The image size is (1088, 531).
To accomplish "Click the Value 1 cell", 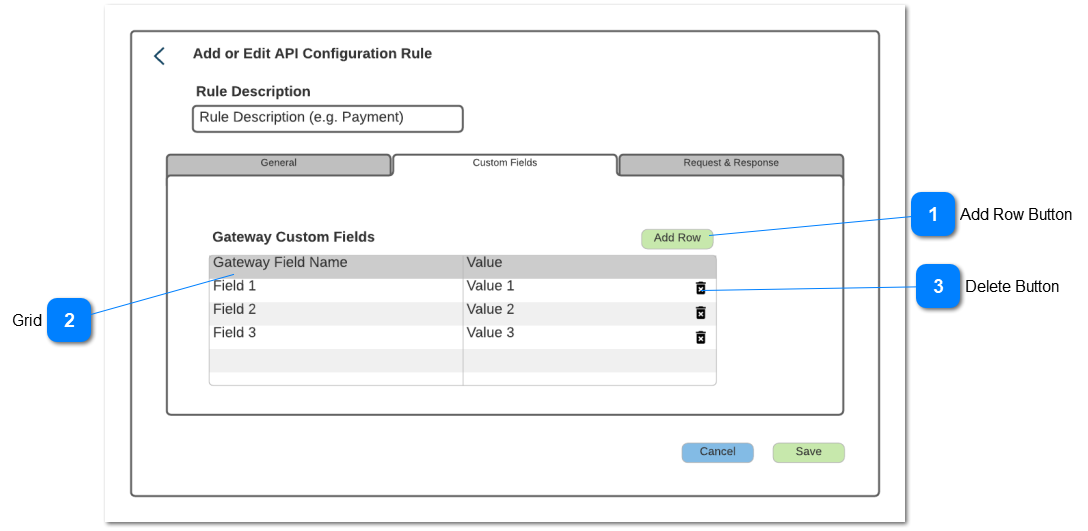I will (x=490, y=286).
